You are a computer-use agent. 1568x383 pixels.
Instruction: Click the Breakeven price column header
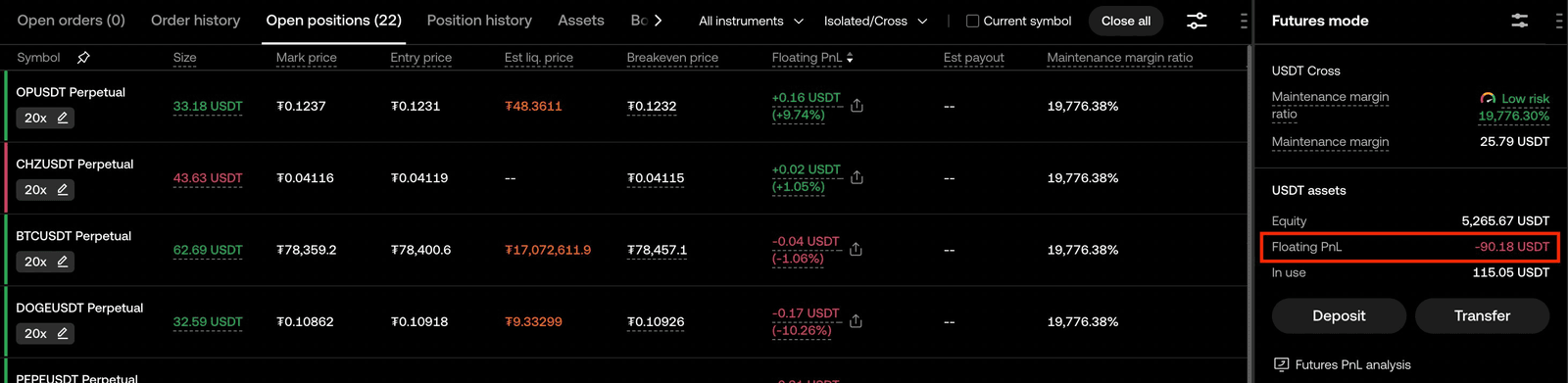pyautogui.click(x=672, y=58)
